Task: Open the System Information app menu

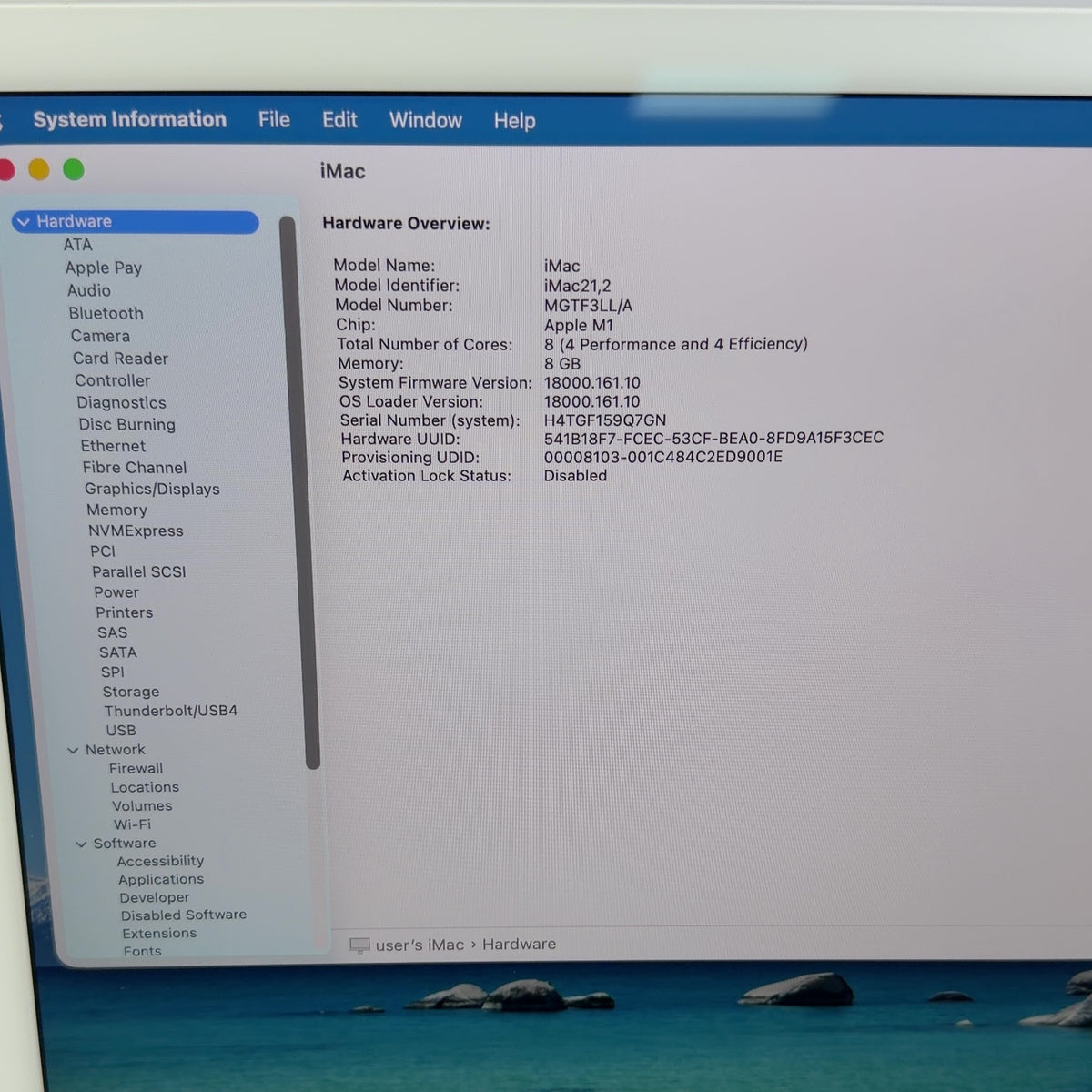Action: tap(129, 119)
